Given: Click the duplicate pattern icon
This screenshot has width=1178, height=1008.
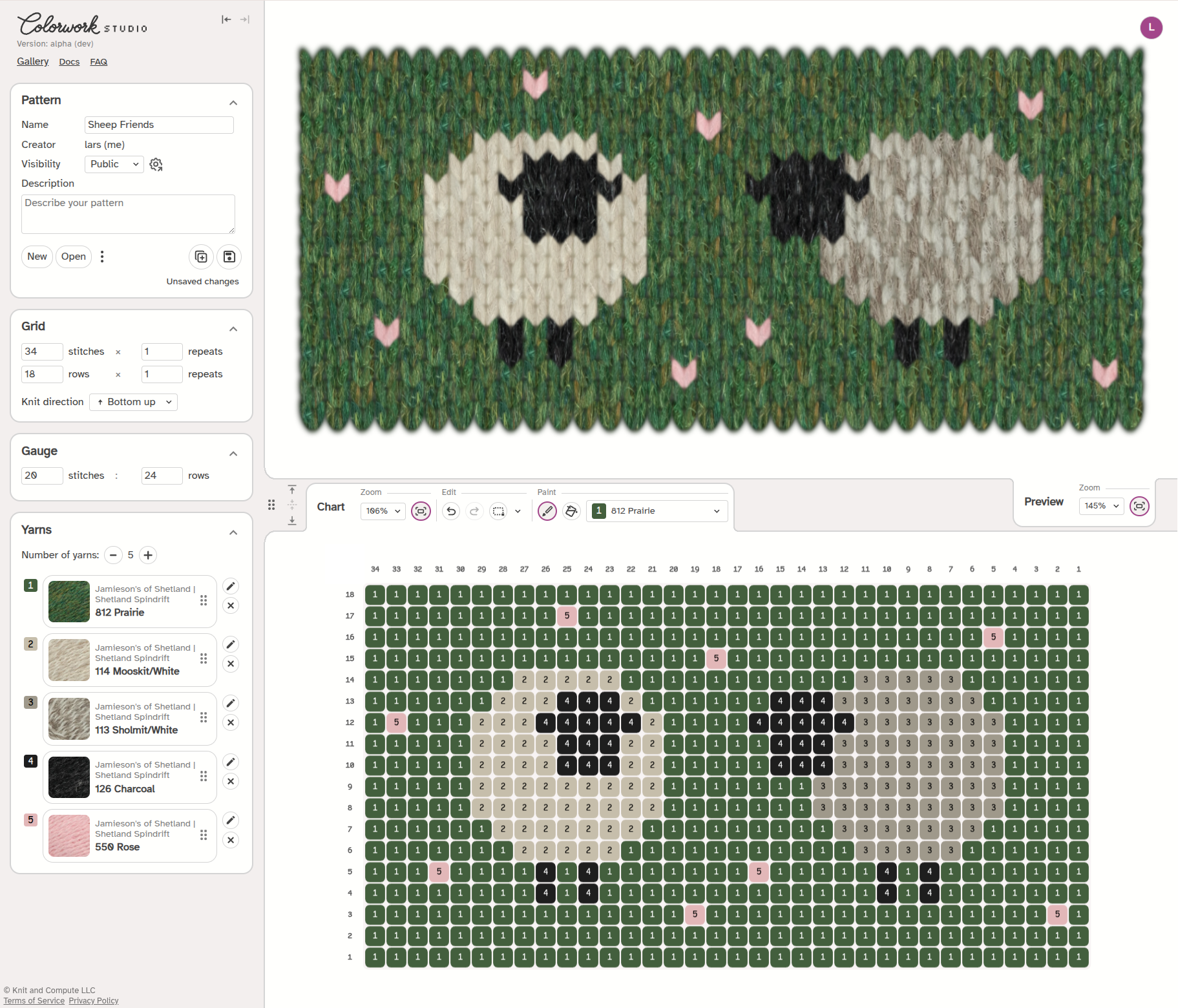Looking at the screenshot, I should tap(201, 257).
